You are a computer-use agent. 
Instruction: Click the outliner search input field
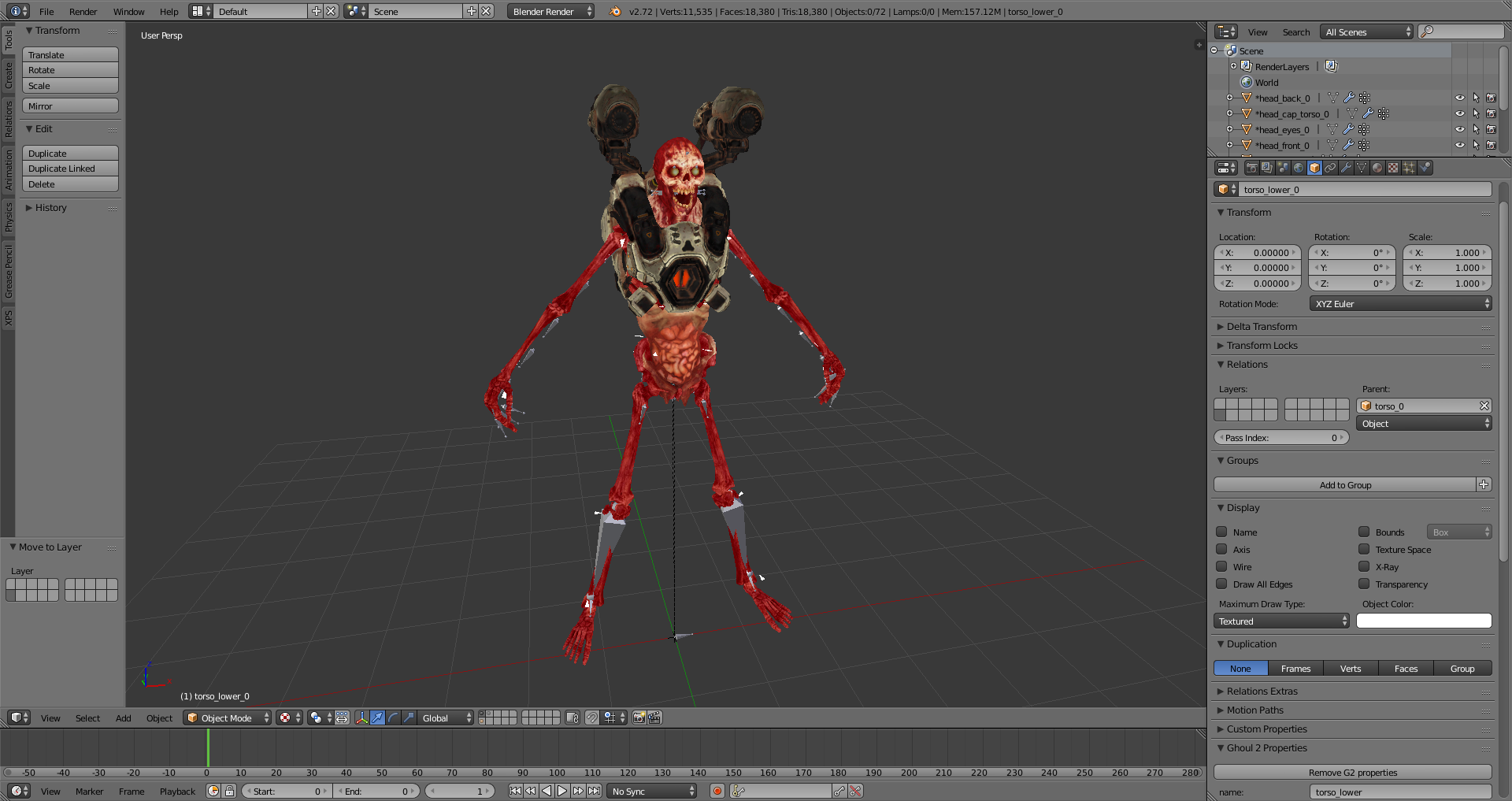click(1462, 32)
